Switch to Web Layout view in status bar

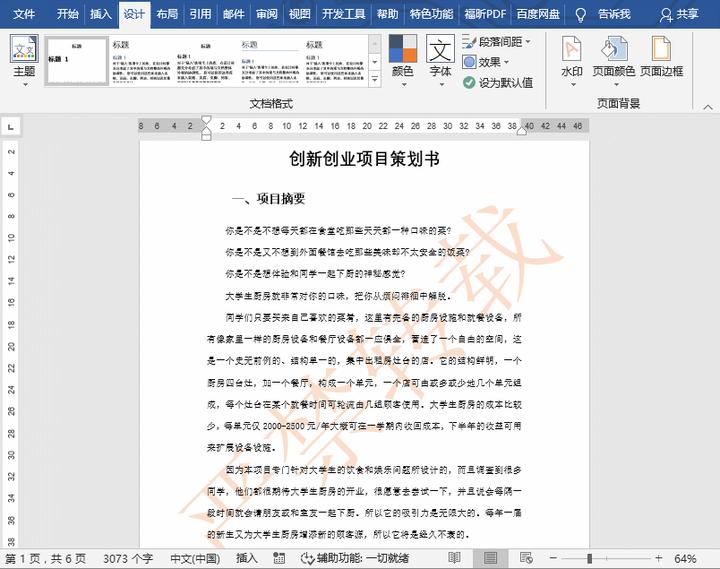[x=527, y=557]
